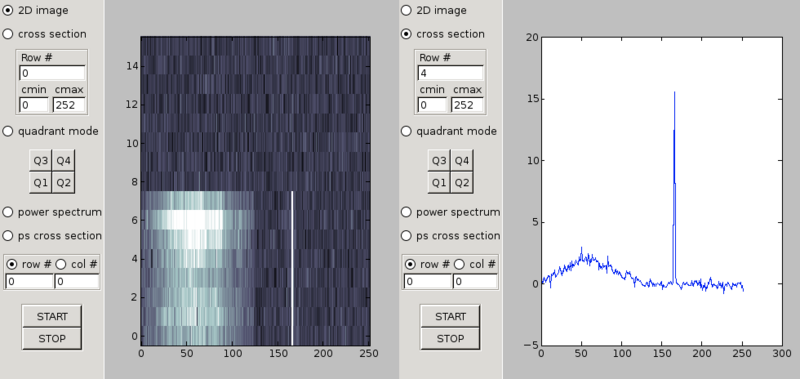Viewport: 800px width, 379px height.
Task: Focus Row # field showing 0 in left panel
Action: click(52, 73)
